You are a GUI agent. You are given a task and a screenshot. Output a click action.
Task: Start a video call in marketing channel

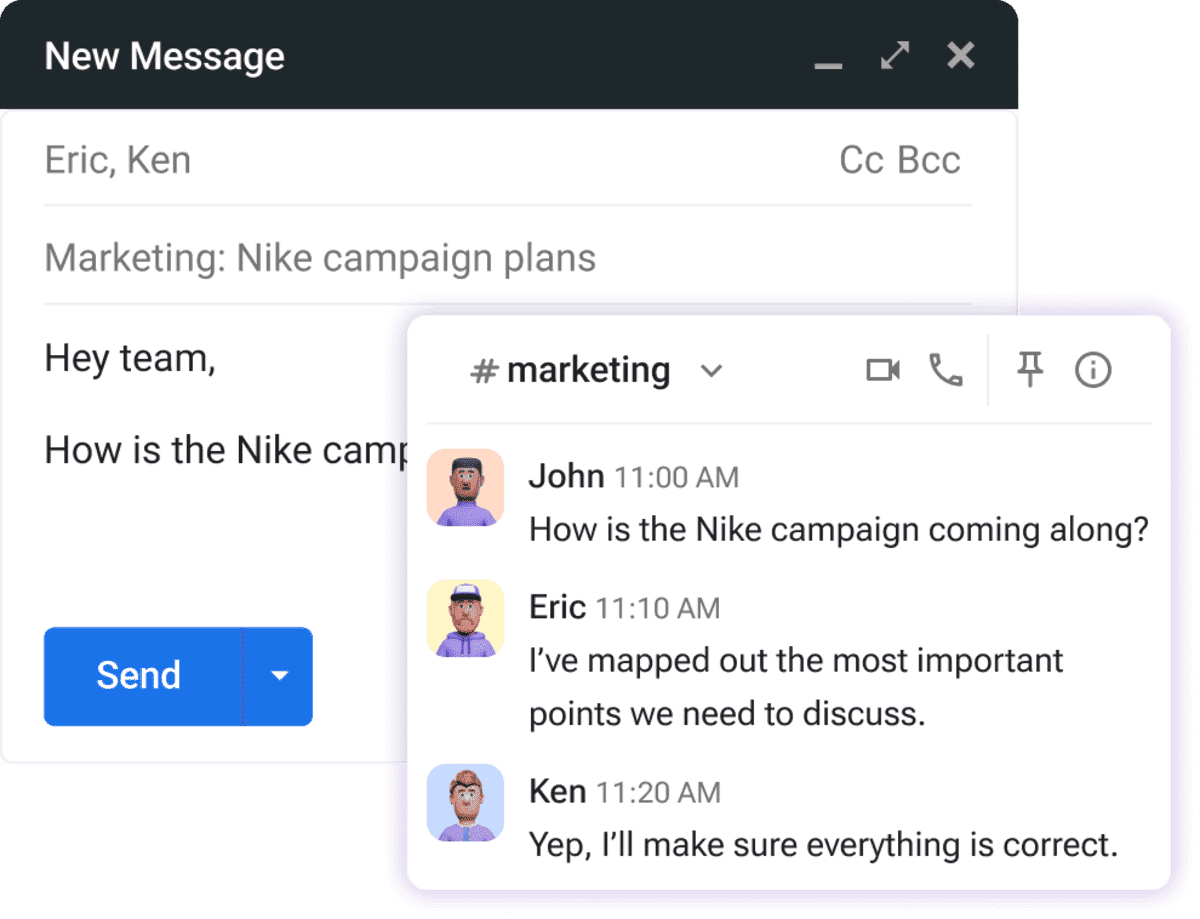point(883,369)
